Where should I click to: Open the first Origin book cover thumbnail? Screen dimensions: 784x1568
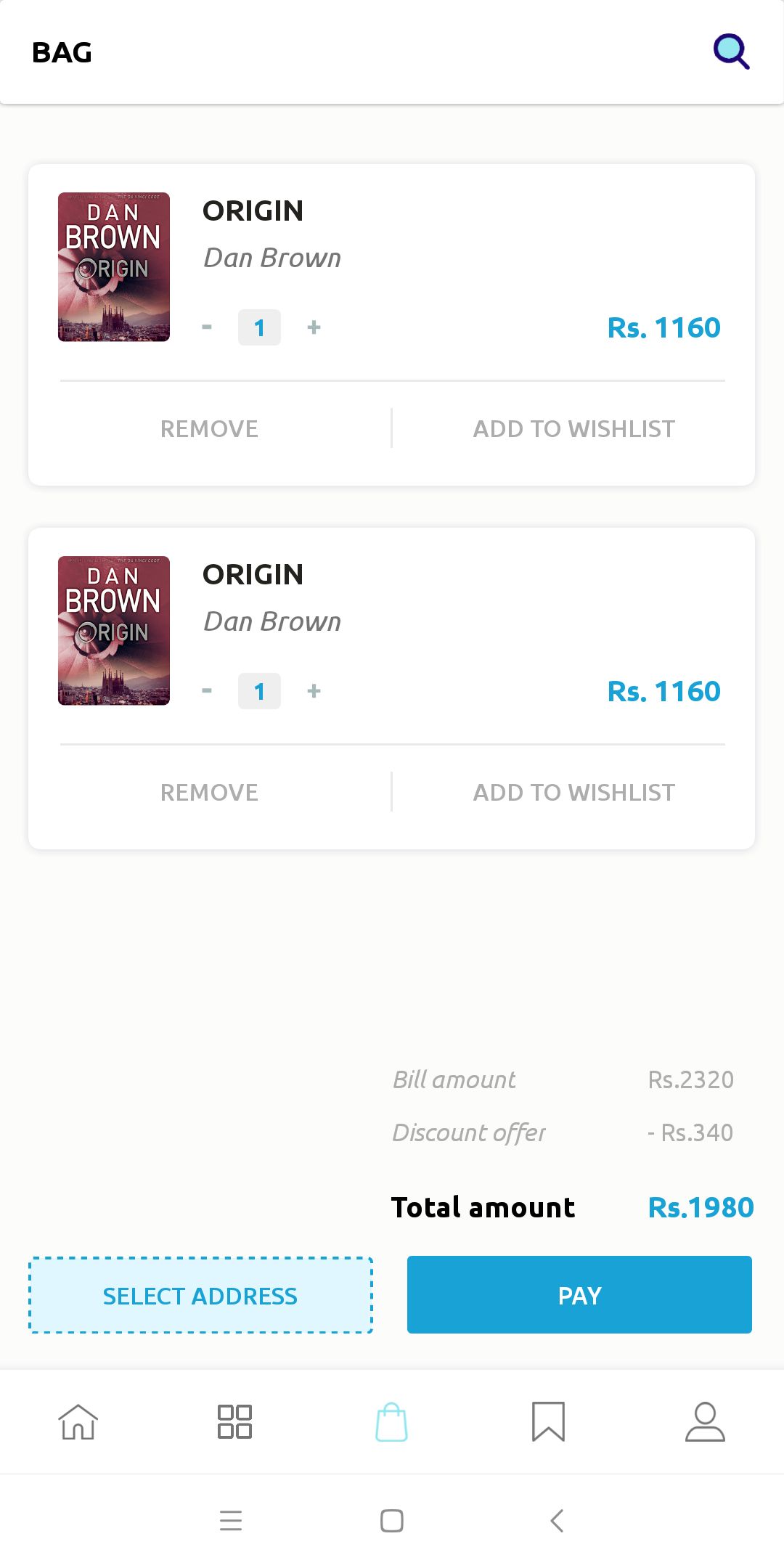[114, 266]
